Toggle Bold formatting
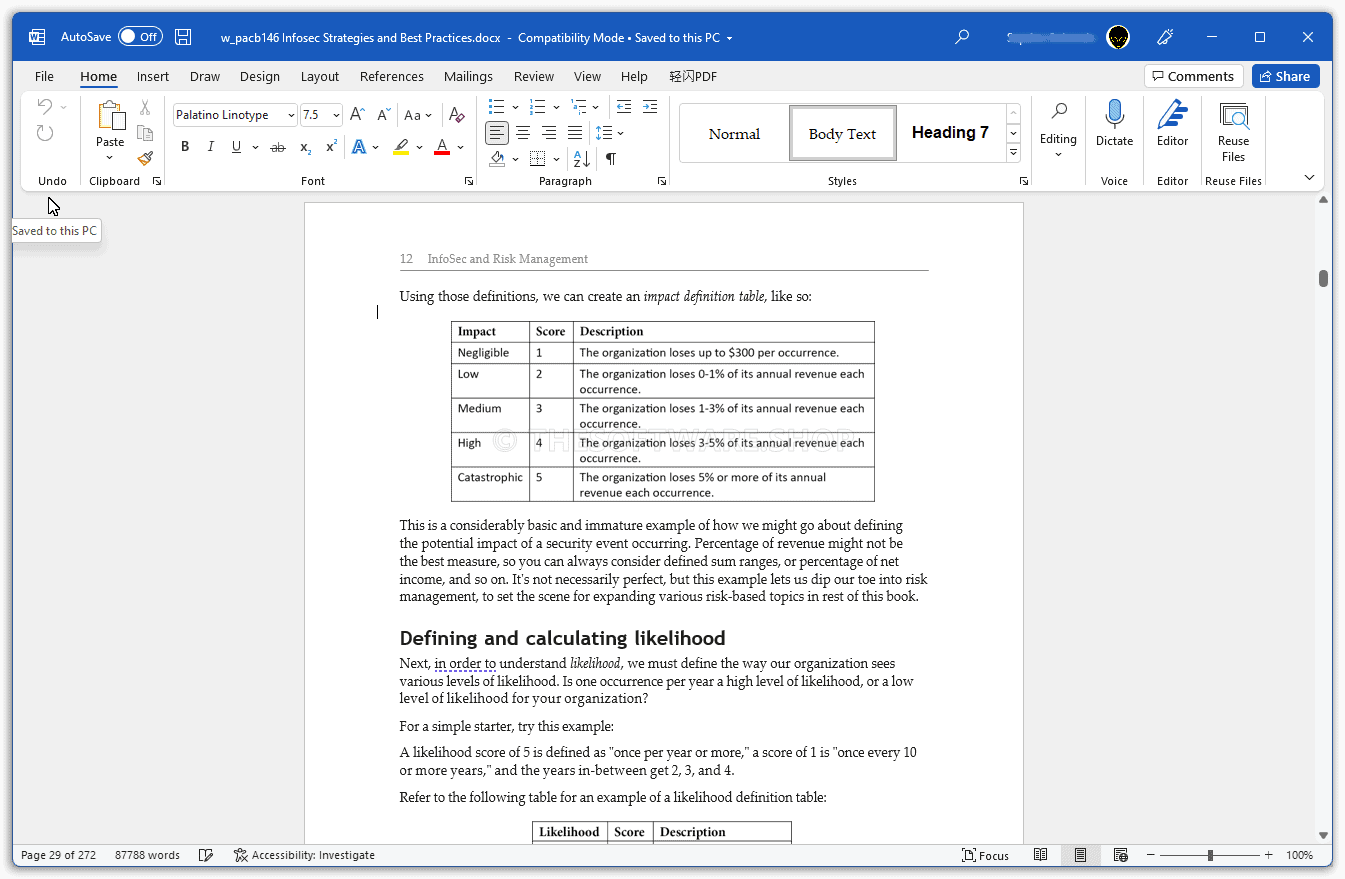This screenshot has width=1345, height=879. click(185, 147)
